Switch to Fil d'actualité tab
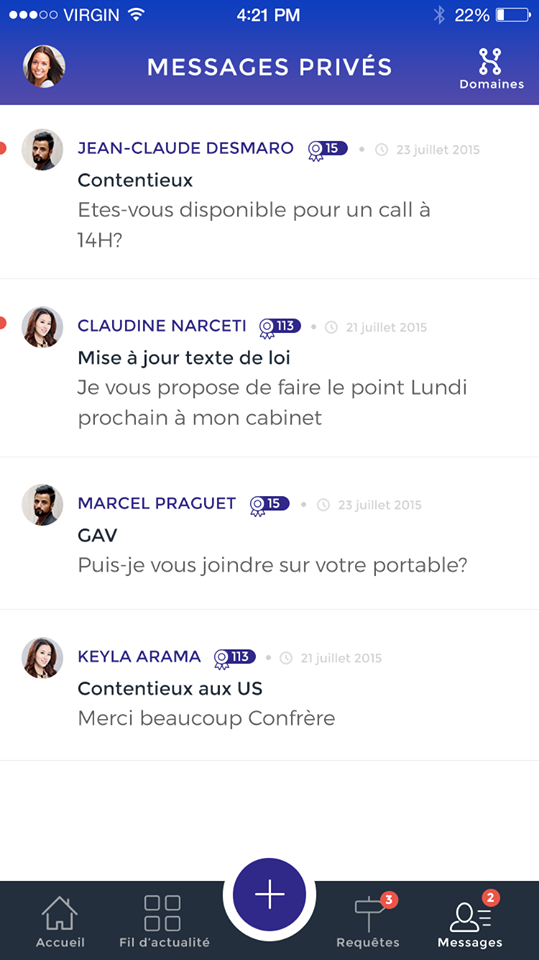 tap(164, 922)
